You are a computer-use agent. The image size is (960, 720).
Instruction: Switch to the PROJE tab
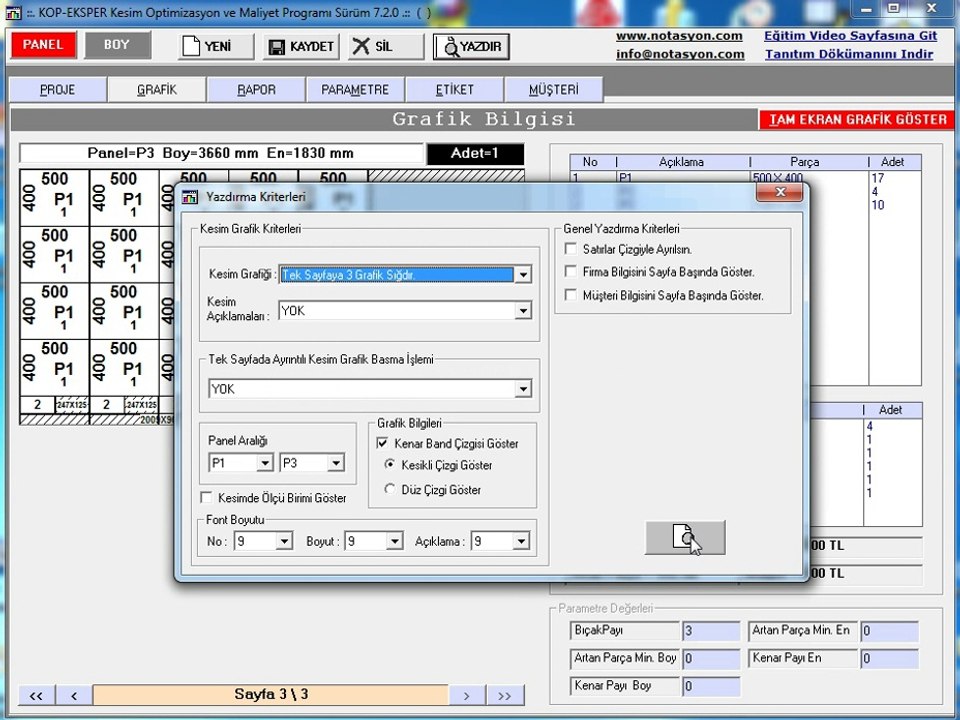tap(58, 90)
